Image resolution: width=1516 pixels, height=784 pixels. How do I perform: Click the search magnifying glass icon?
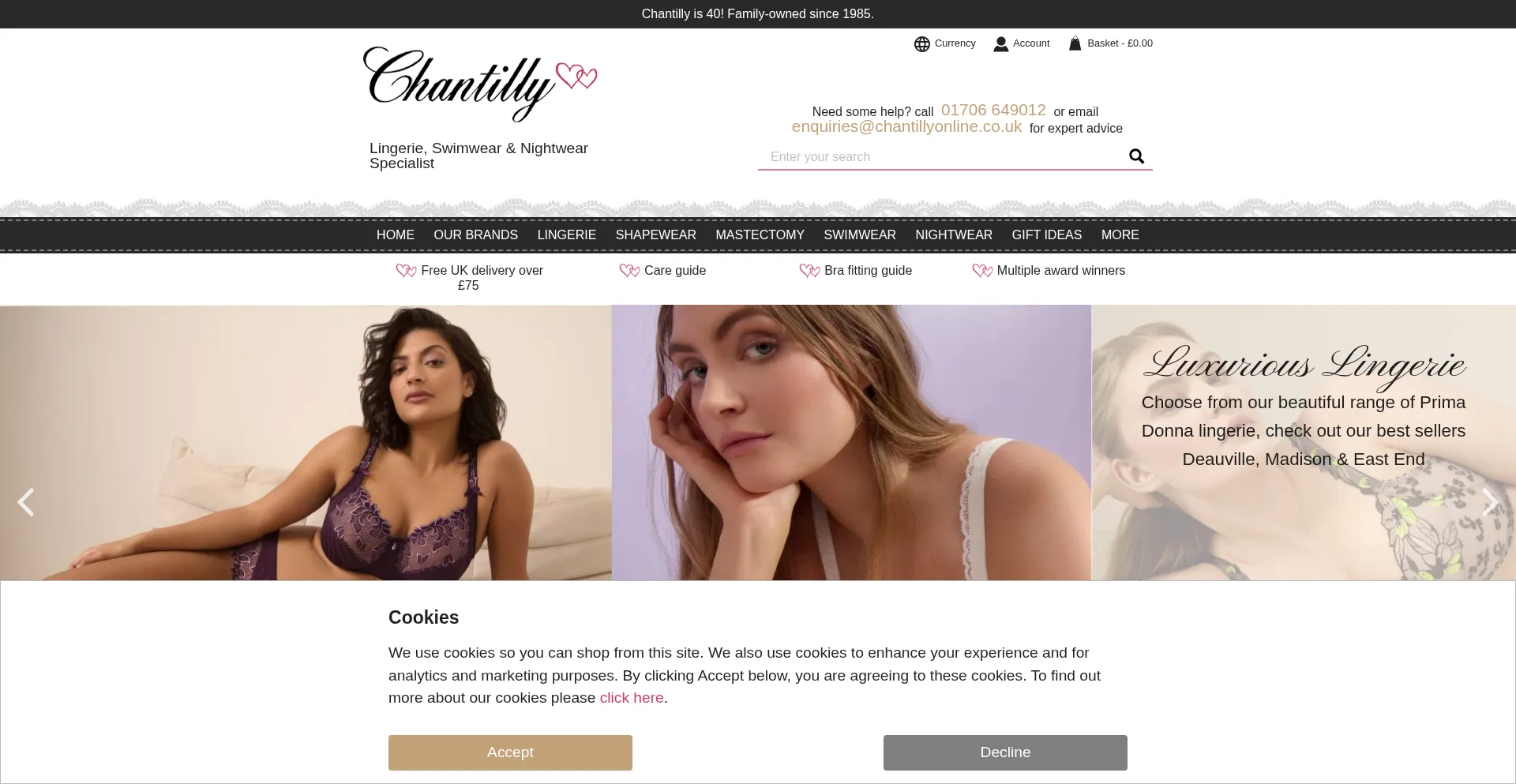1136,156
